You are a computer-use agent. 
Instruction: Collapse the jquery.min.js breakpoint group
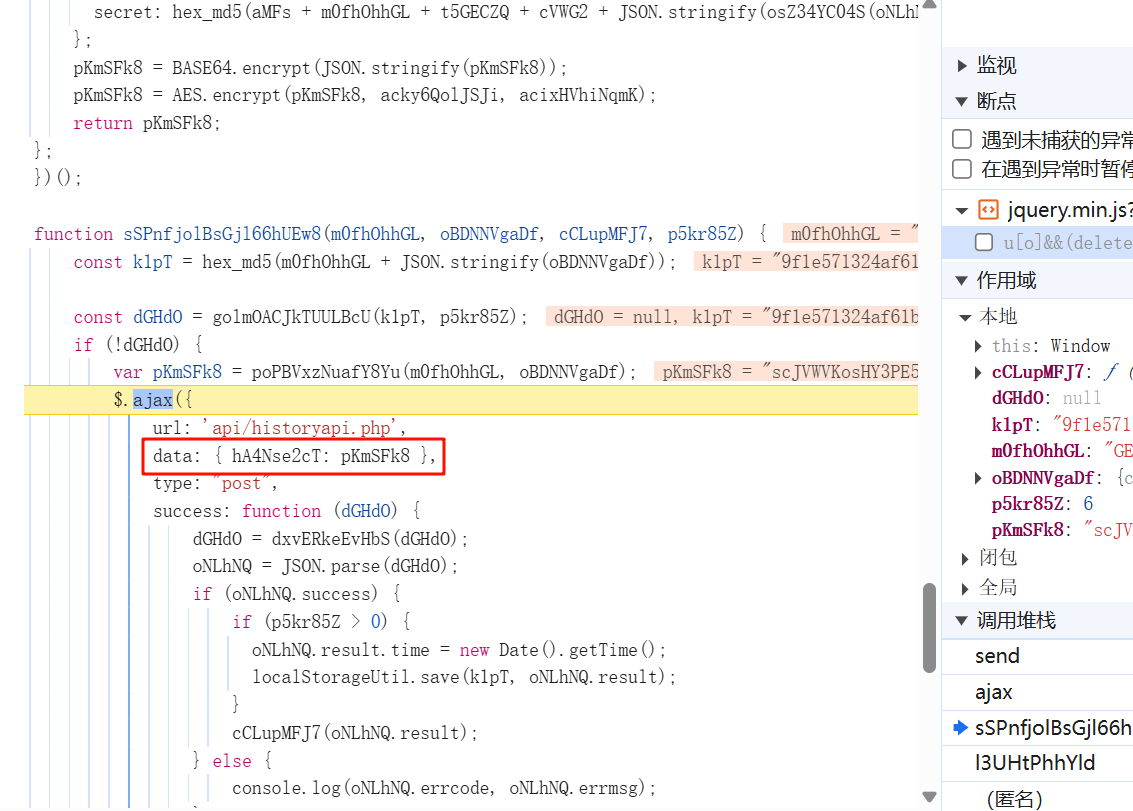click(962, 211)
